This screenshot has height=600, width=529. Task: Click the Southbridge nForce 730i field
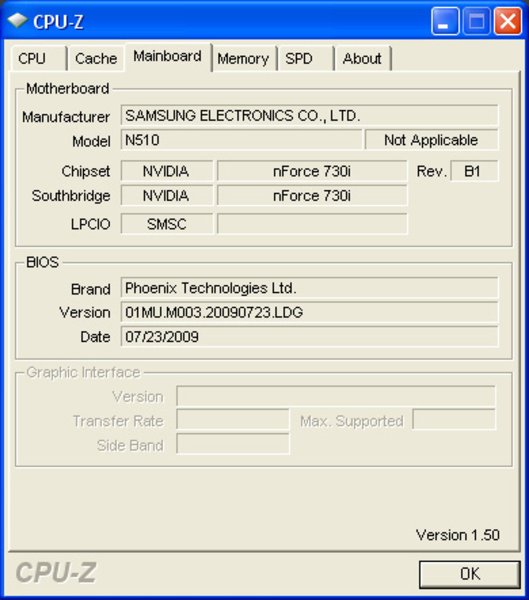[x=312, y=196]
